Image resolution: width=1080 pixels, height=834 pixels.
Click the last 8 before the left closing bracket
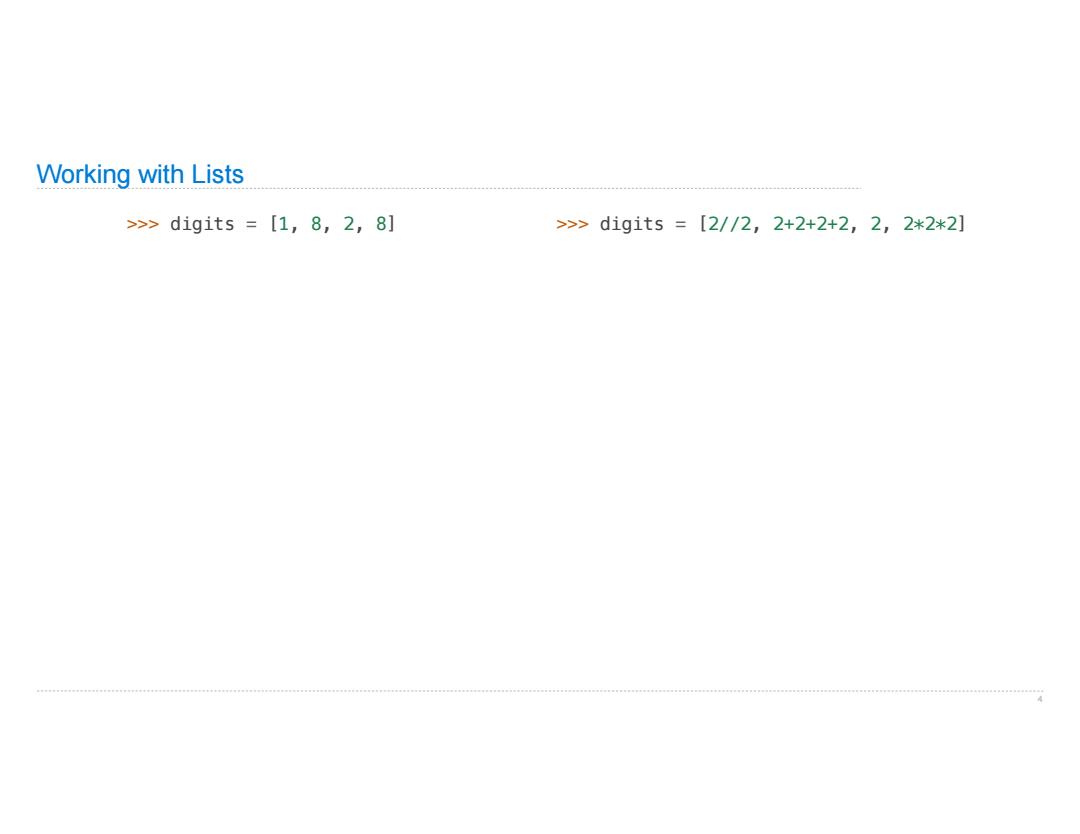tap(381, 224)
